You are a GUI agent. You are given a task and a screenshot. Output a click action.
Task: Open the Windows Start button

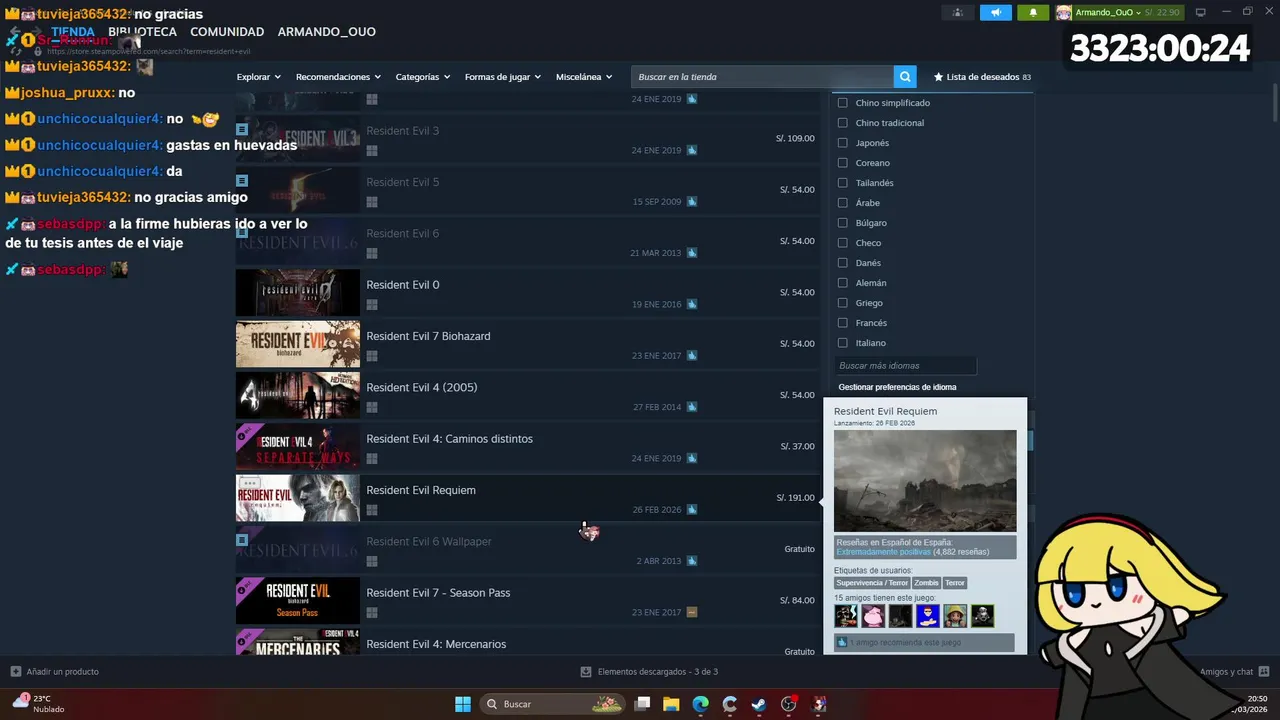(x=463, y=704)
